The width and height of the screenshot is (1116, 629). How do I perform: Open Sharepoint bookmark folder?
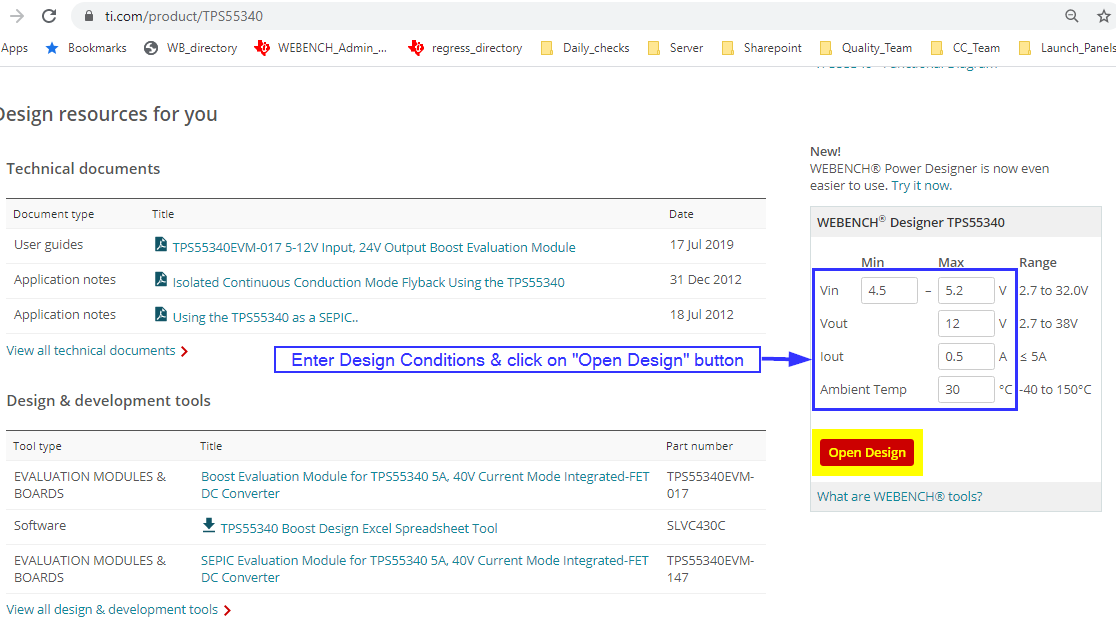762,48
